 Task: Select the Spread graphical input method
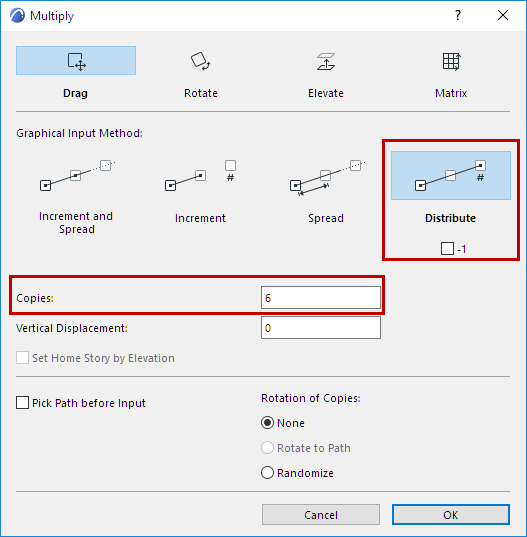pos(326,177)
